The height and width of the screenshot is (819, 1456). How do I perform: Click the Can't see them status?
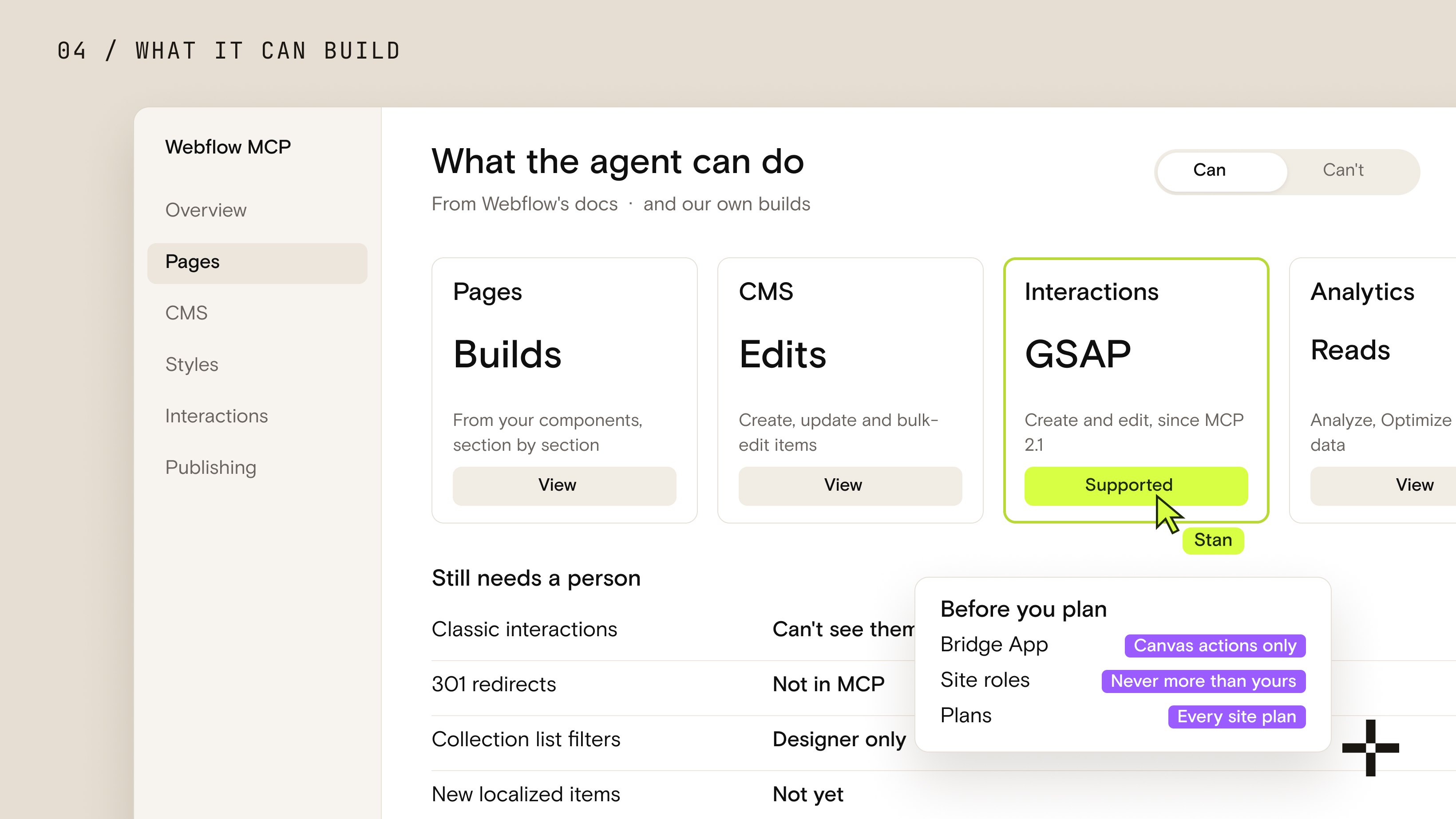click(843, 630)
